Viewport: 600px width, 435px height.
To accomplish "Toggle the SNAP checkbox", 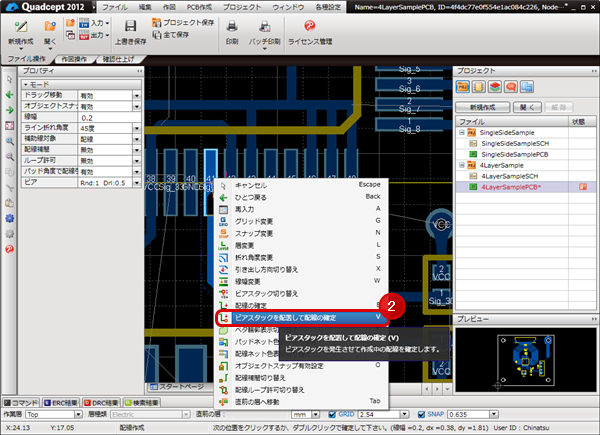I will (x=421, y=414).
